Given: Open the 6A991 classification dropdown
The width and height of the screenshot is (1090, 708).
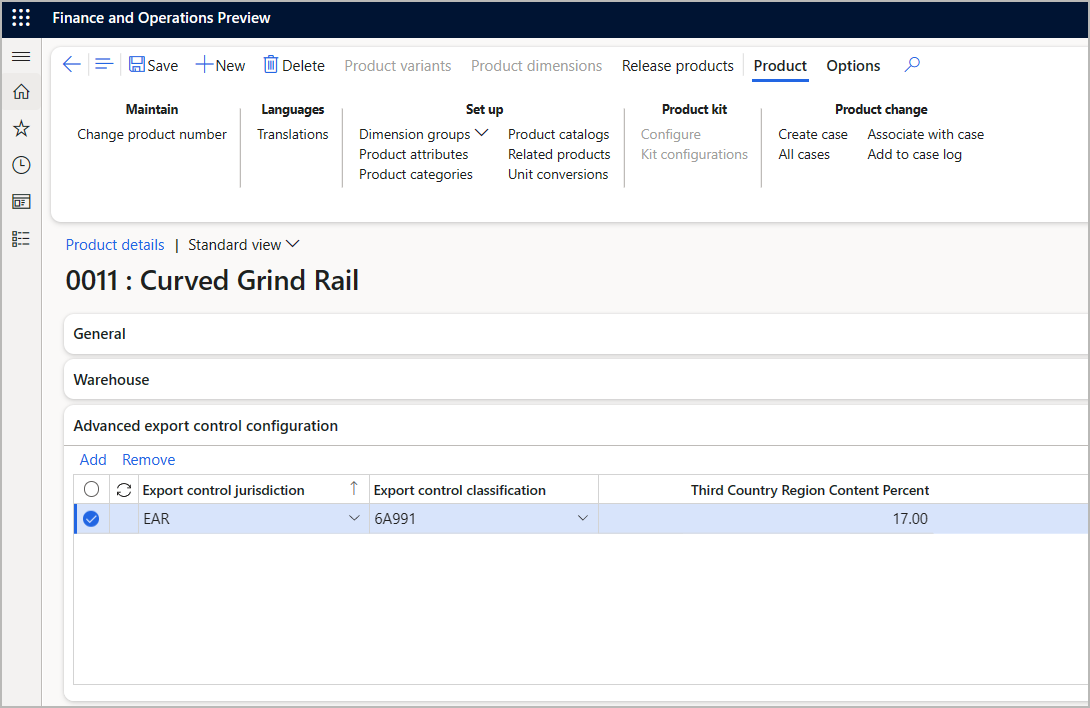Looking at the screenshot, I should tap(582, 518).
